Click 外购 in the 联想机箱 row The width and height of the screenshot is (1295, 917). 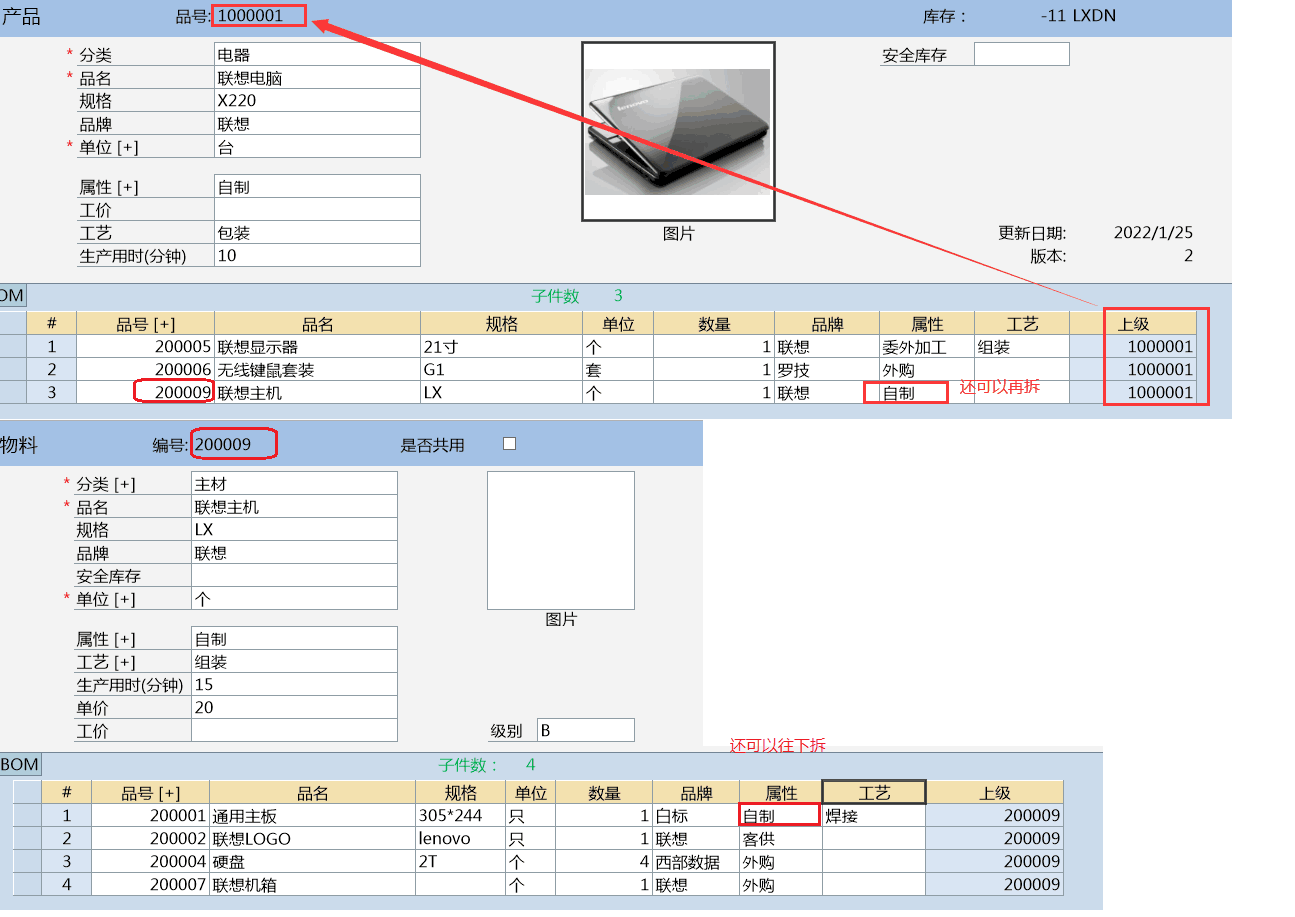780,885
